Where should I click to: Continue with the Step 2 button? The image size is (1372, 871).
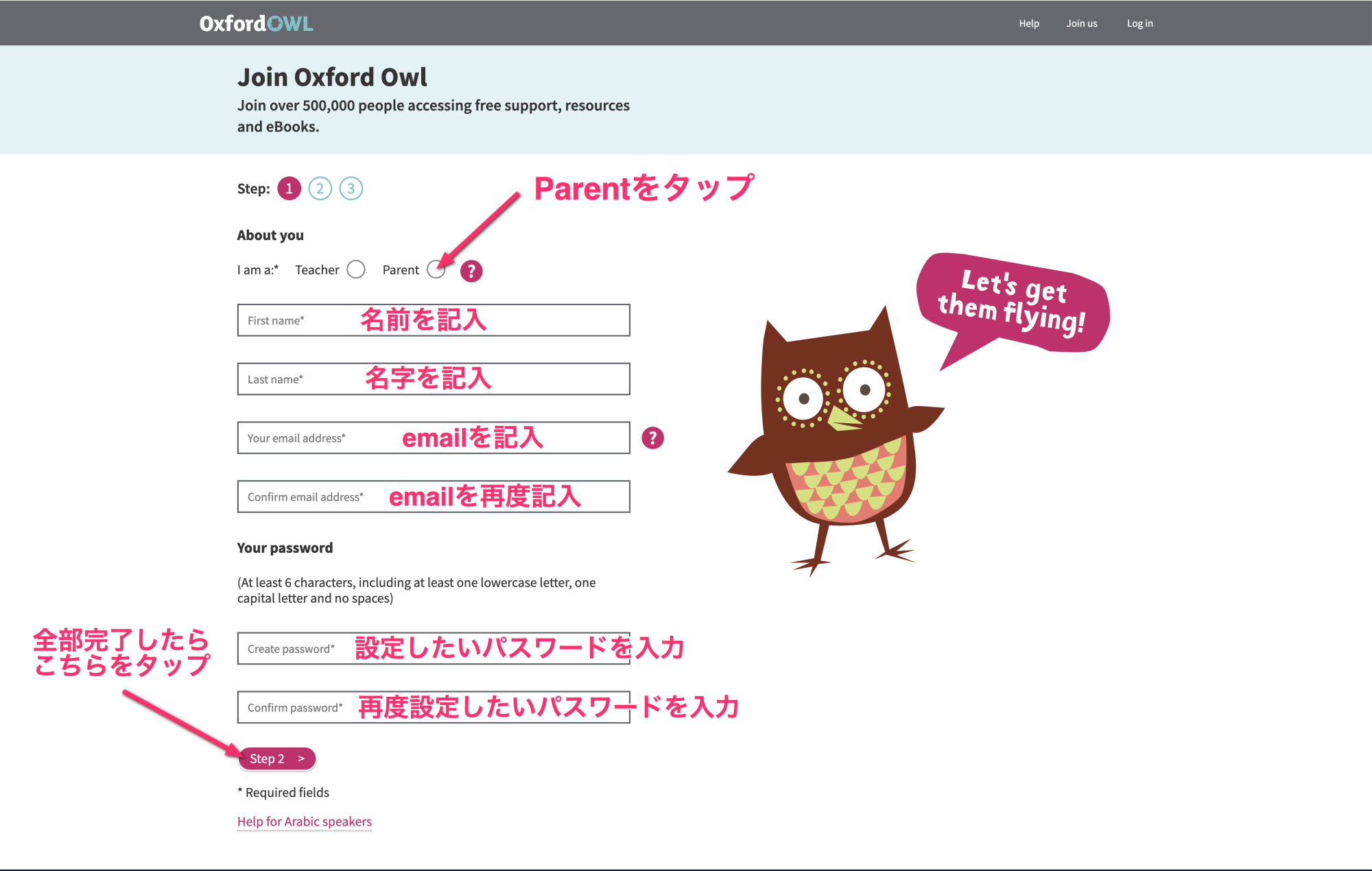[x=277, y=759]
